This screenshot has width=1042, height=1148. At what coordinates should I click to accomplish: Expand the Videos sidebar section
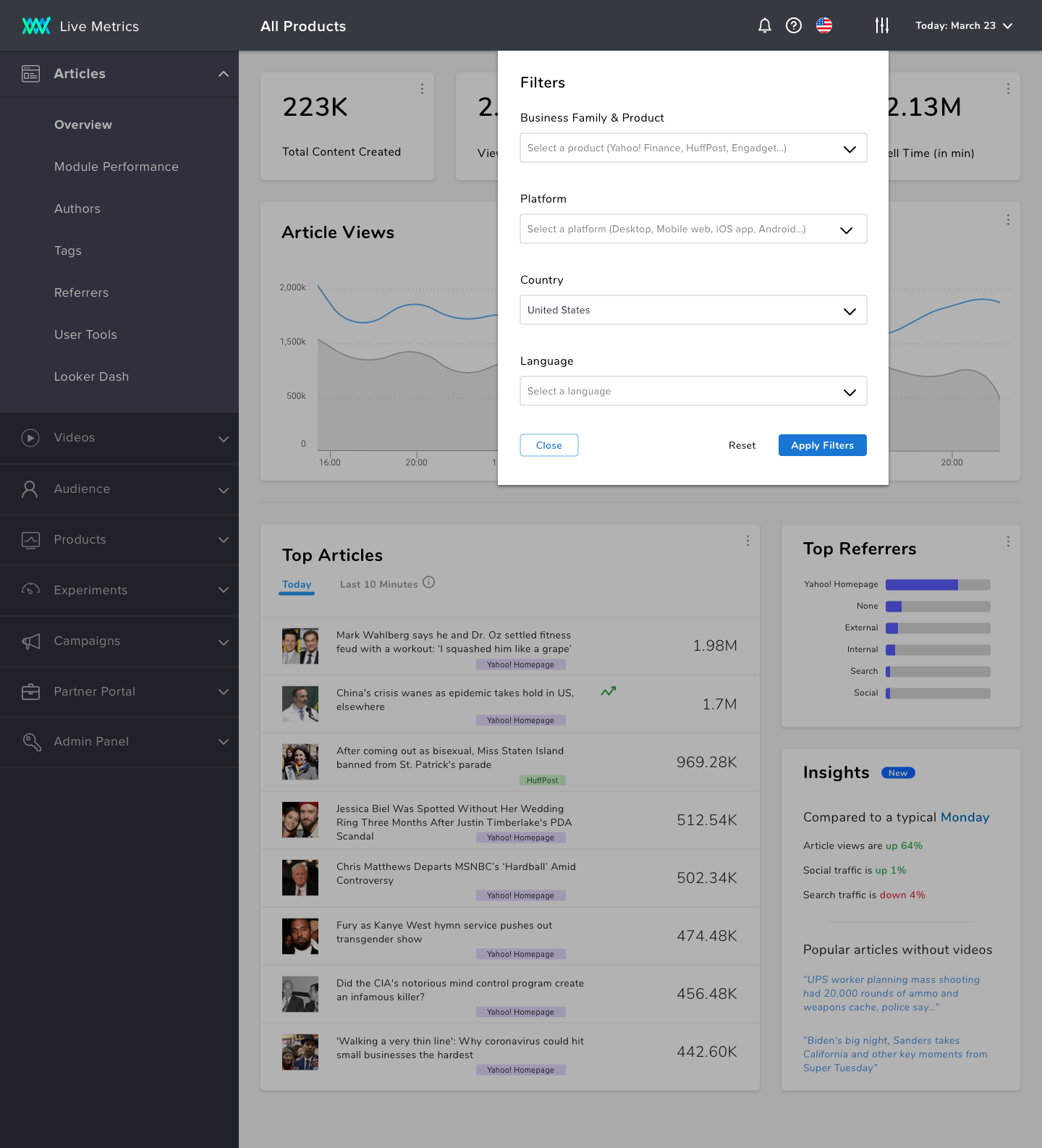click(x=224, y=439)
